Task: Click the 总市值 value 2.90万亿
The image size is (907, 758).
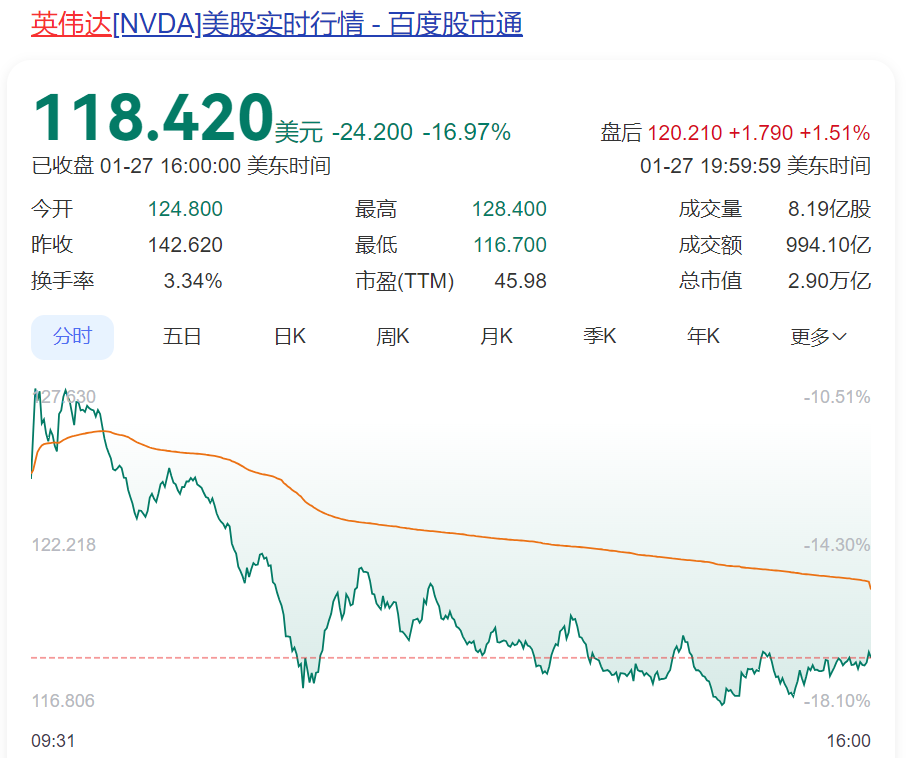Action: (829, 281)
